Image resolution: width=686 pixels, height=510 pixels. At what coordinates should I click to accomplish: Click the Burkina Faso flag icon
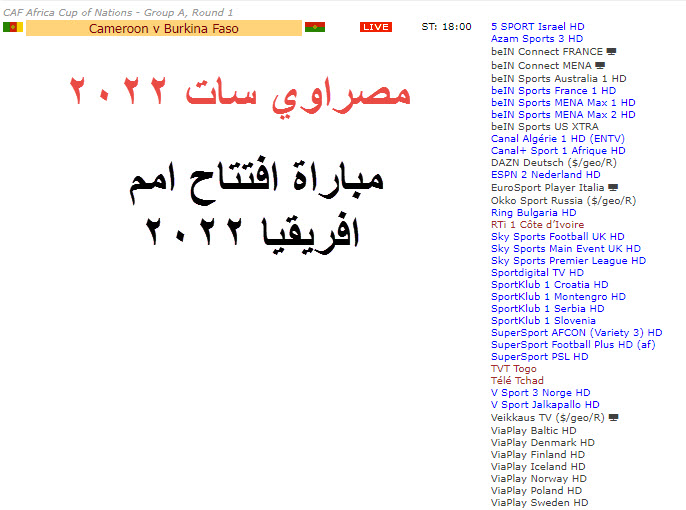[x=315, y=27]
